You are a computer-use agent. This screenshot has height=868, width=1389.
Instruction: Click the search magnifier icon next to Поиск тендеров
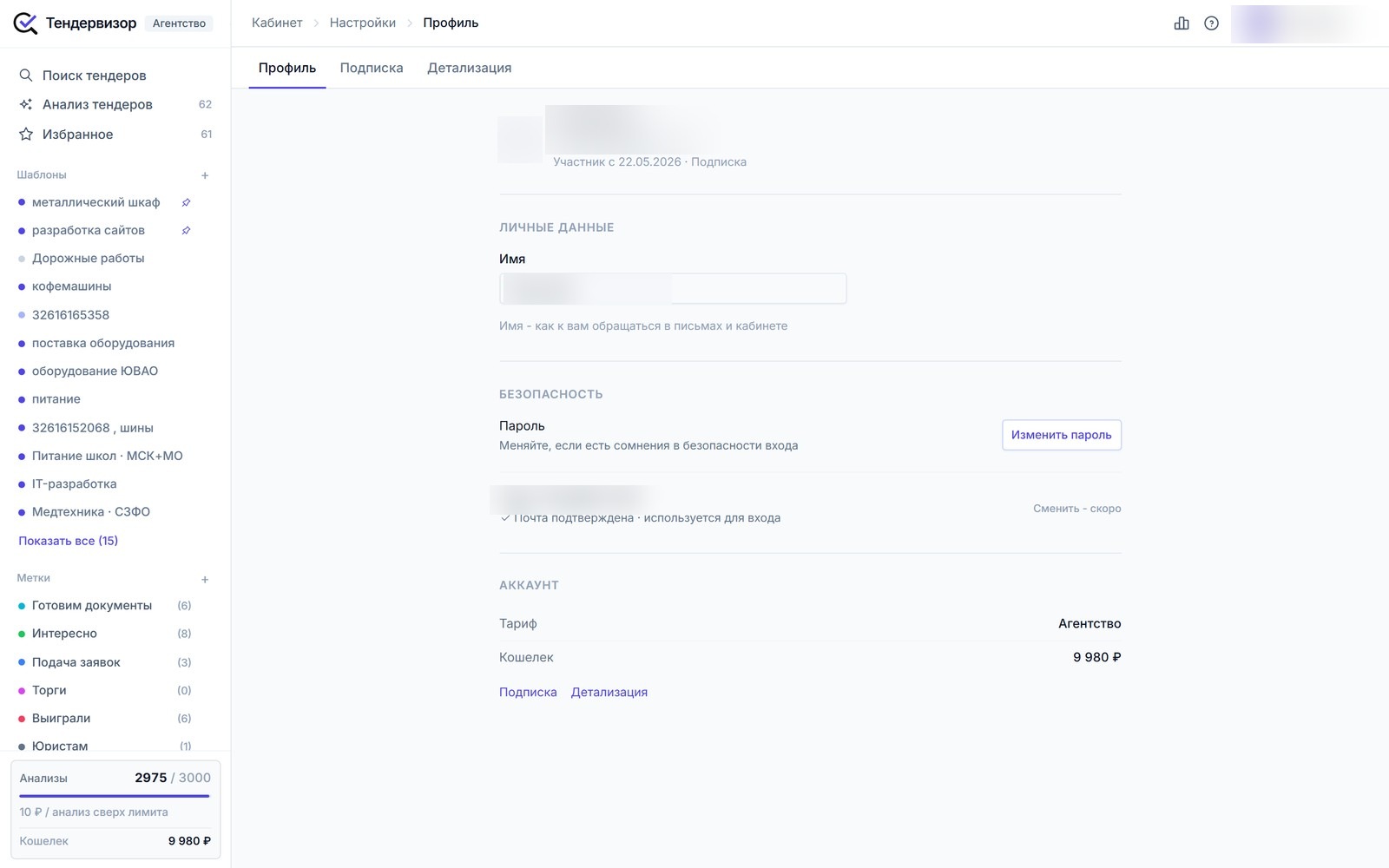tap(26, 76)
